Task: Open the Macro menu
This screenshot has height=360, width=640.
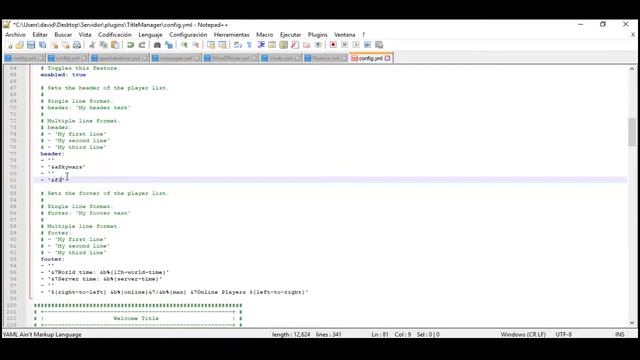Action: (x=264, y=35)
